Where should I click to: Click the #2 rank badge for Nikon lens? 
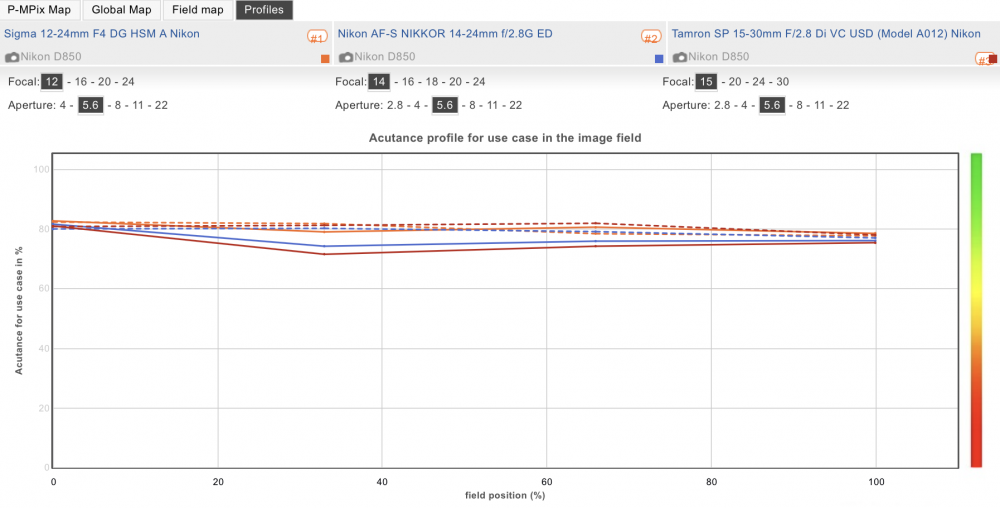[x=651, y=38]
